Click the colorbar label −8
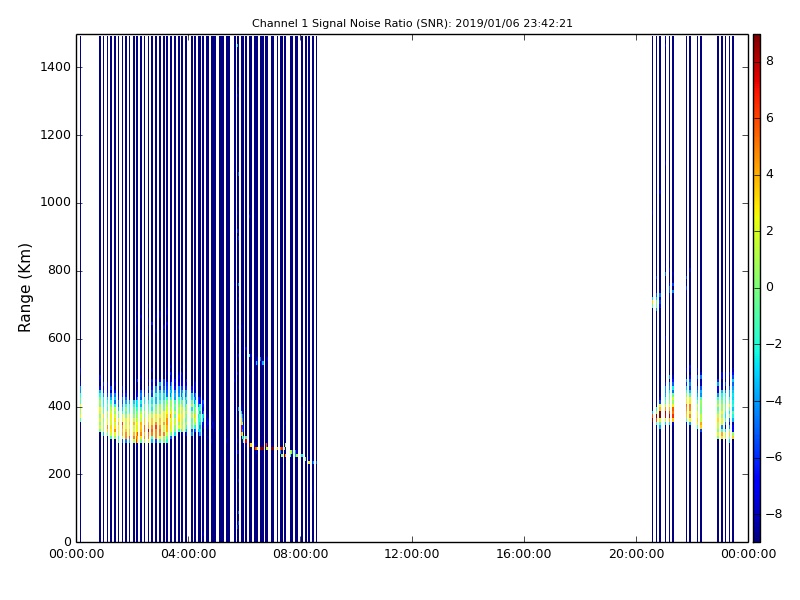 [x=774, y=514]
